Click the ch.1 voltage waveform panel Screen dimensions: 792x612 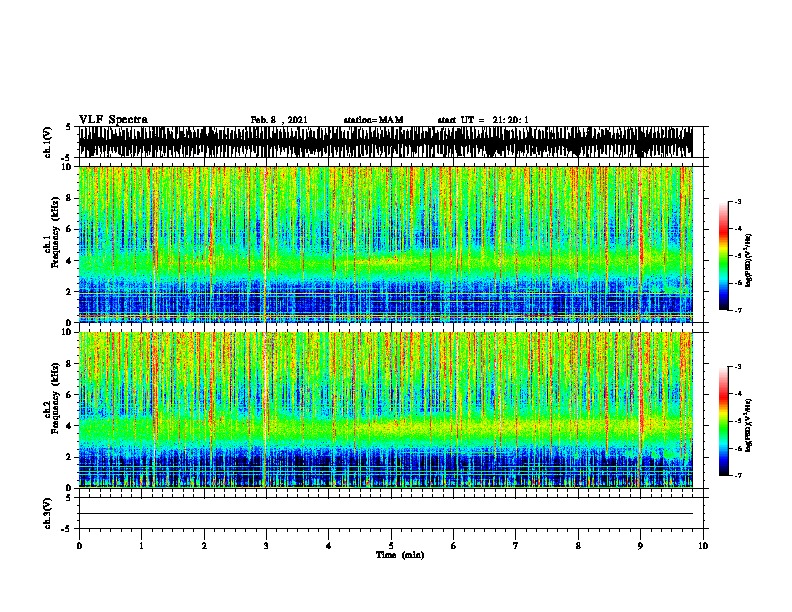pos(385,142)
